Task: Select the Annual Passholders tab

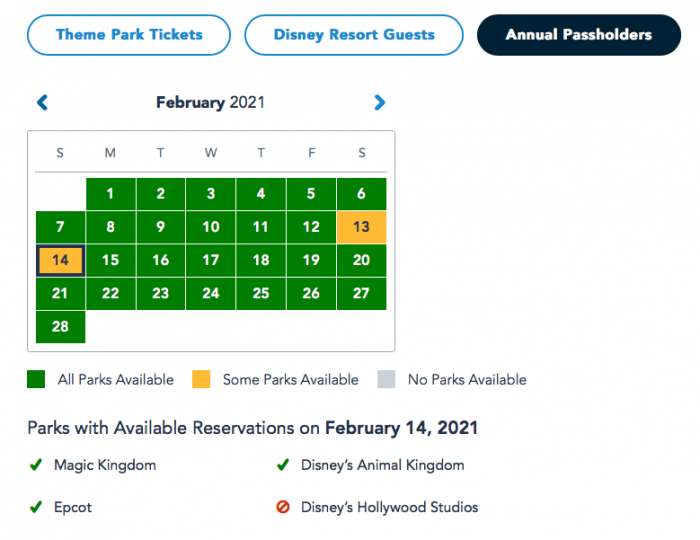Action: (579, 35)
